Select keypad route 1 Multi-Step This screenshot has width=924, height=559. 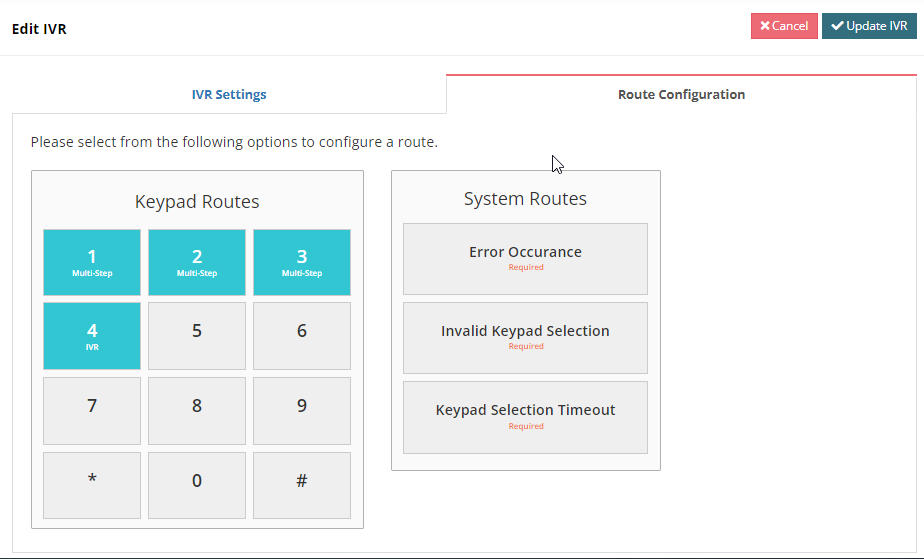[x=92, y=262]
